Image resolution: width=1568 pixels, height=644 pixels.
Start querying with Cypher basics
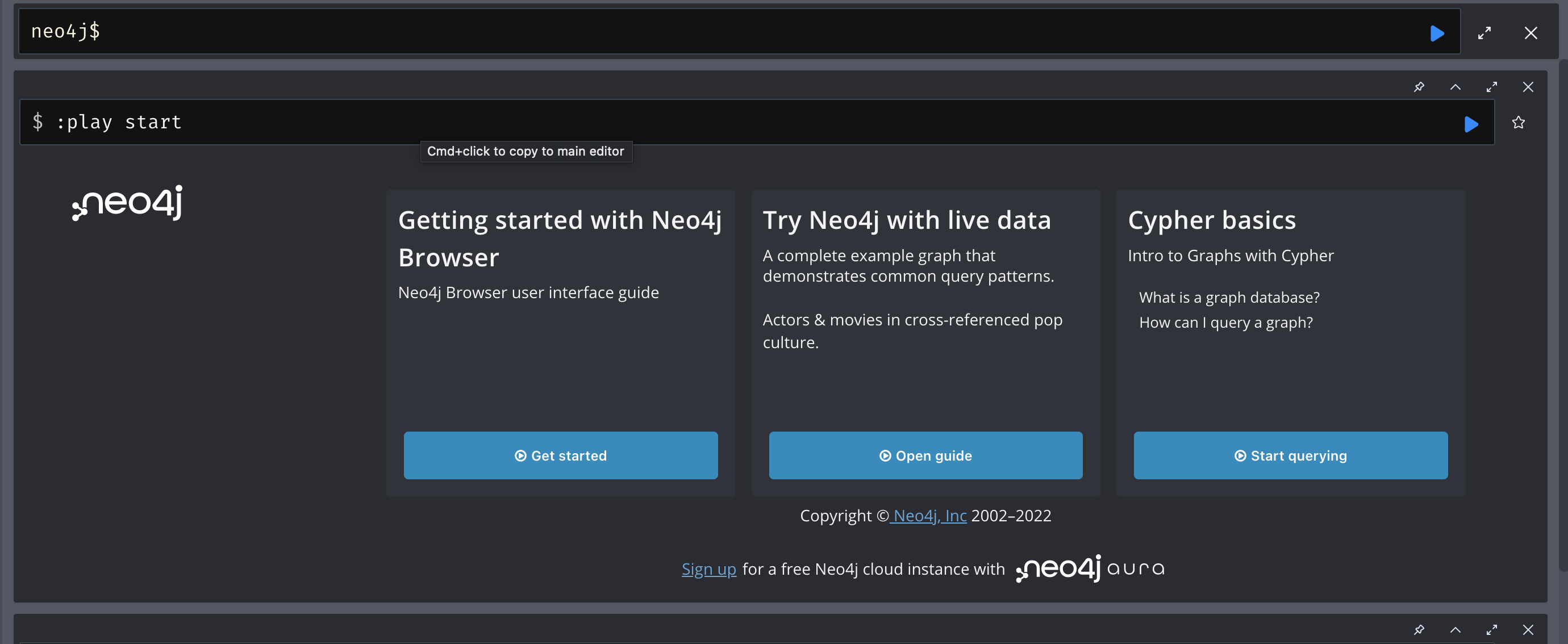click(x=1290, y=455)
